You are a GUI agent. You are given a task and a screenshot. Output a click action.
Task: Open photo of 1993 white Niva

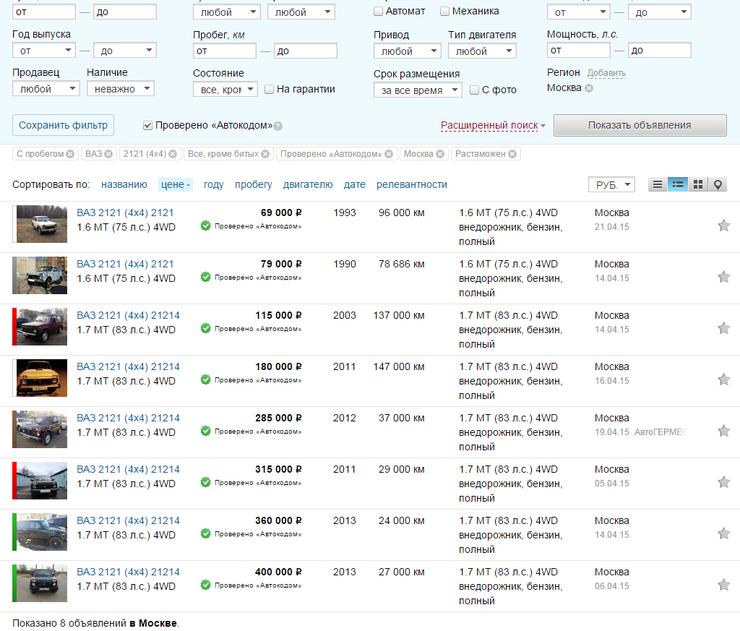coord(42,224)
